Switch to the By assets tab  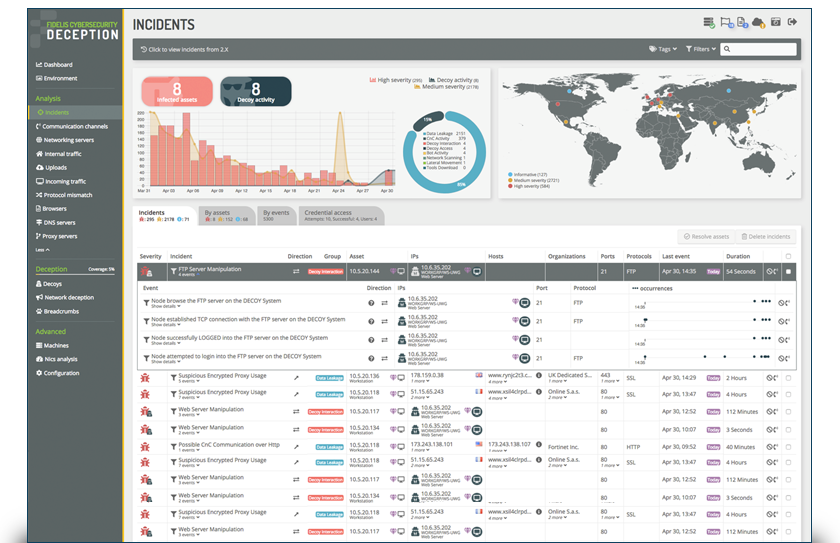coord(227,215)
